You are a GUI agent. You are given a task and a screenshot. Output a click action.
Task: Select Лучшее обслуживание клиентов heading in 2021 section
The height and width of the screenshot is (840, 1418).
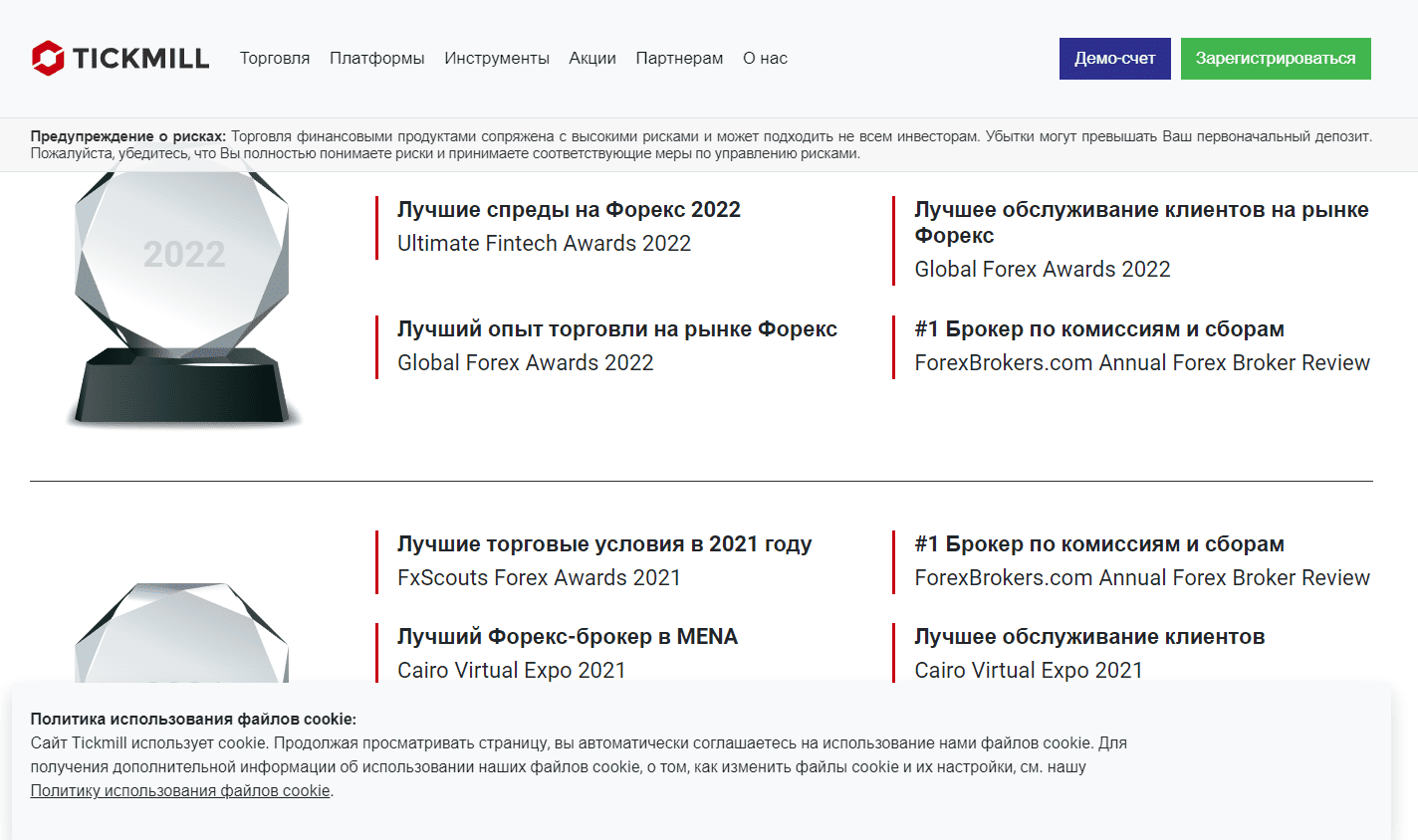[x=1089, y=637]
